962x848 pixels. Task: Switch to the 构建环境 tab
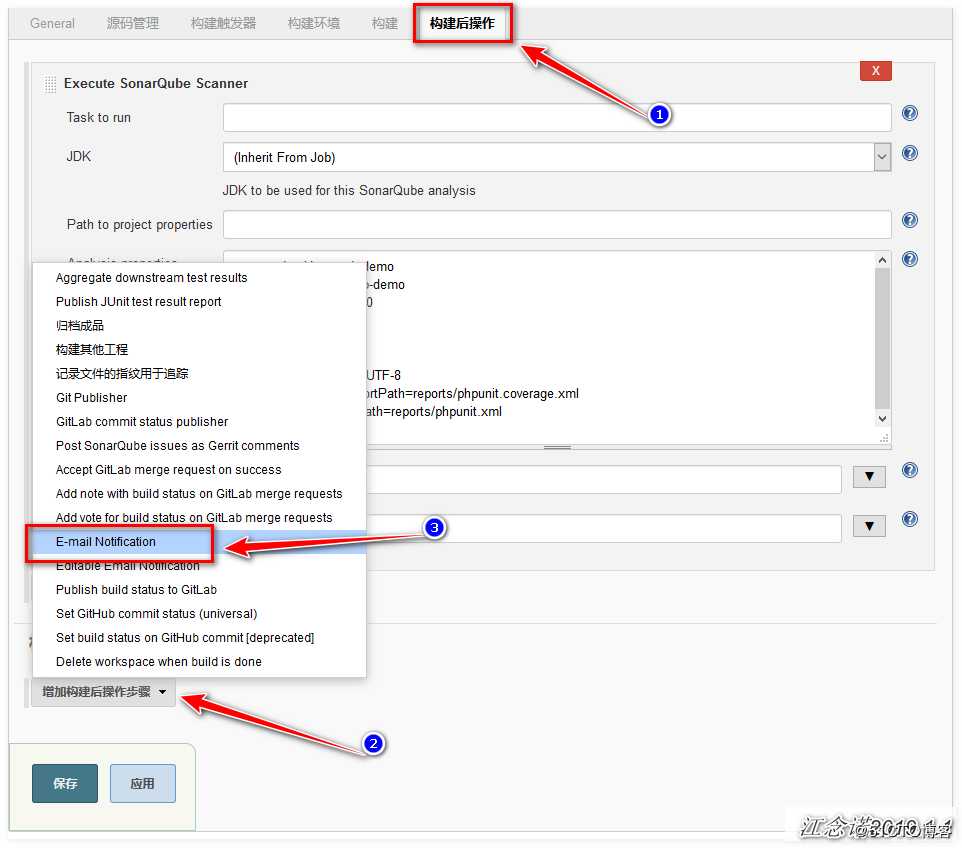point(314,23)
